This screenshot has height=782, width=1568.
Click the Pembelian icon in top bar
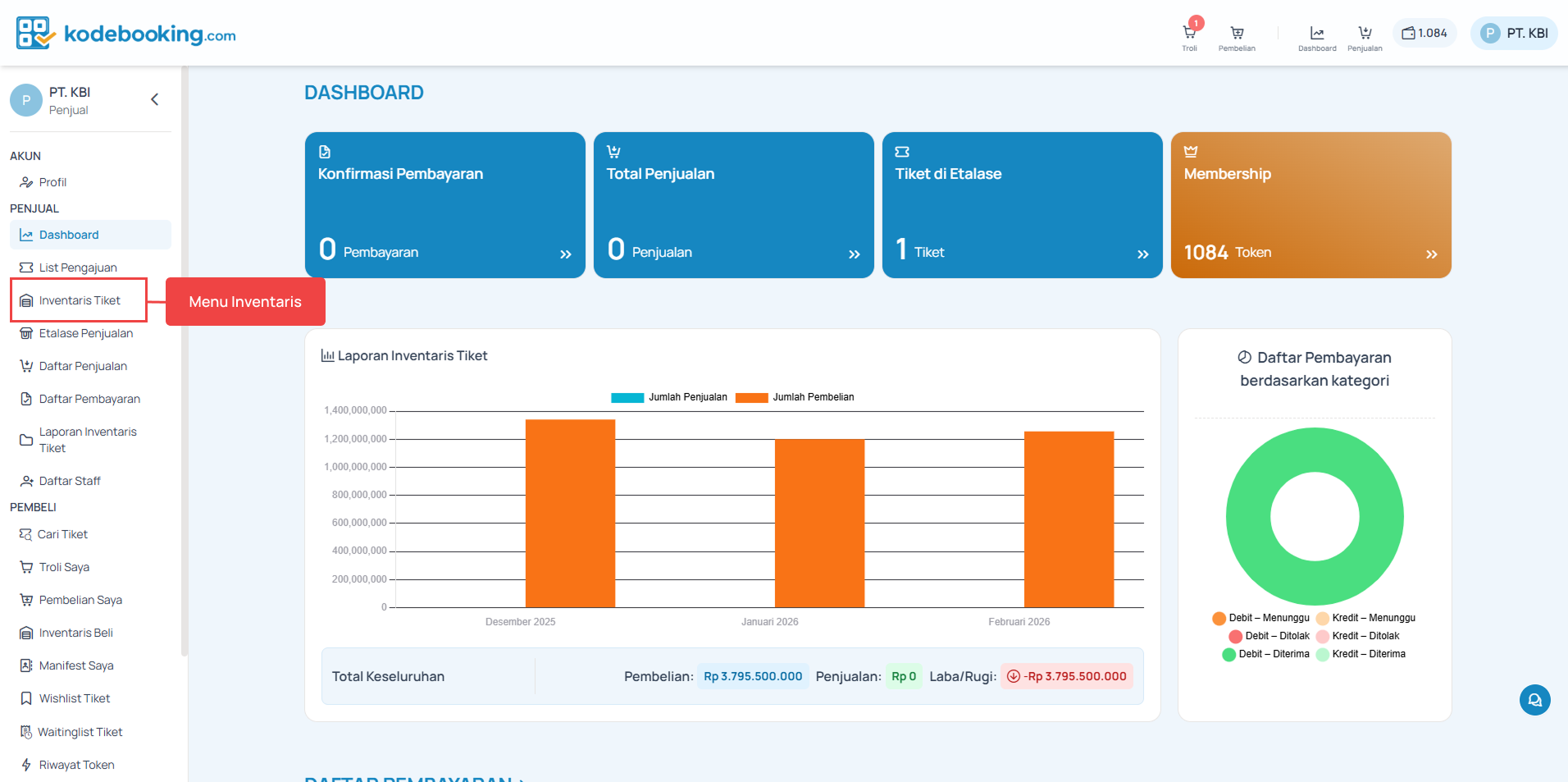pyautogui.click(x=1237, y=34)
